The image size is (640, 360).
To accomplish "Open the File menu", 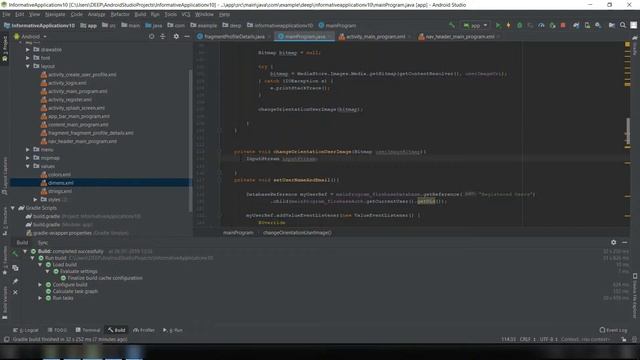I will pos(7,14).
